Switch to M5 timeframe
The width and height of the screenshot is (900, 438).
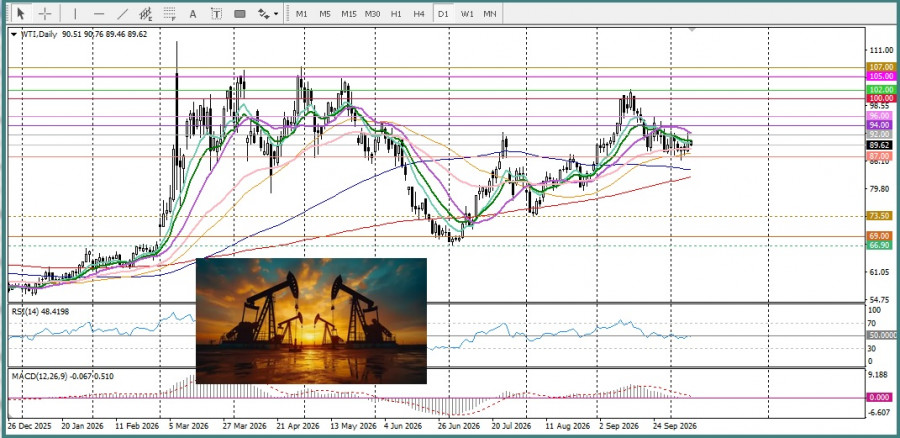click(x=325, y=14)
